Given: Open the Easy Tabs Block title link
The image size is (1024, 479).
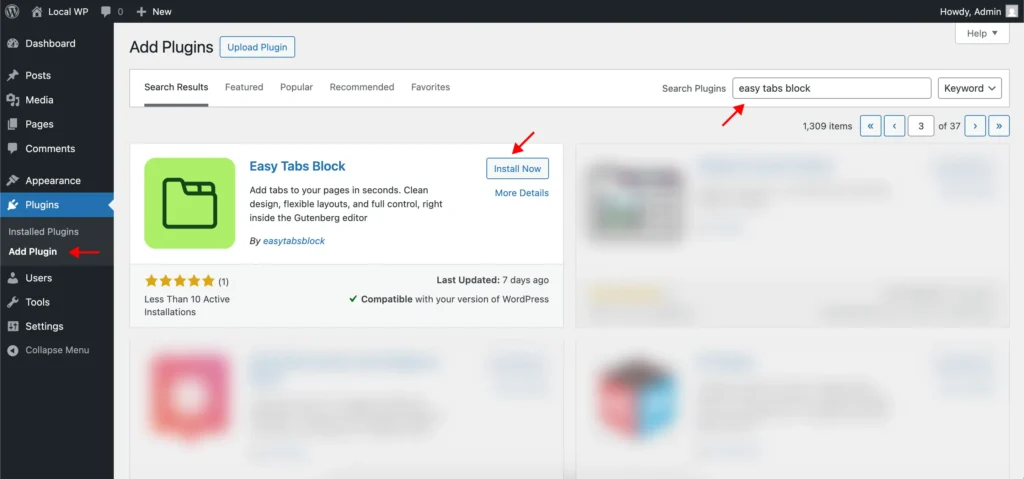Looking at the screenshot, I should [x=297, y=166].
